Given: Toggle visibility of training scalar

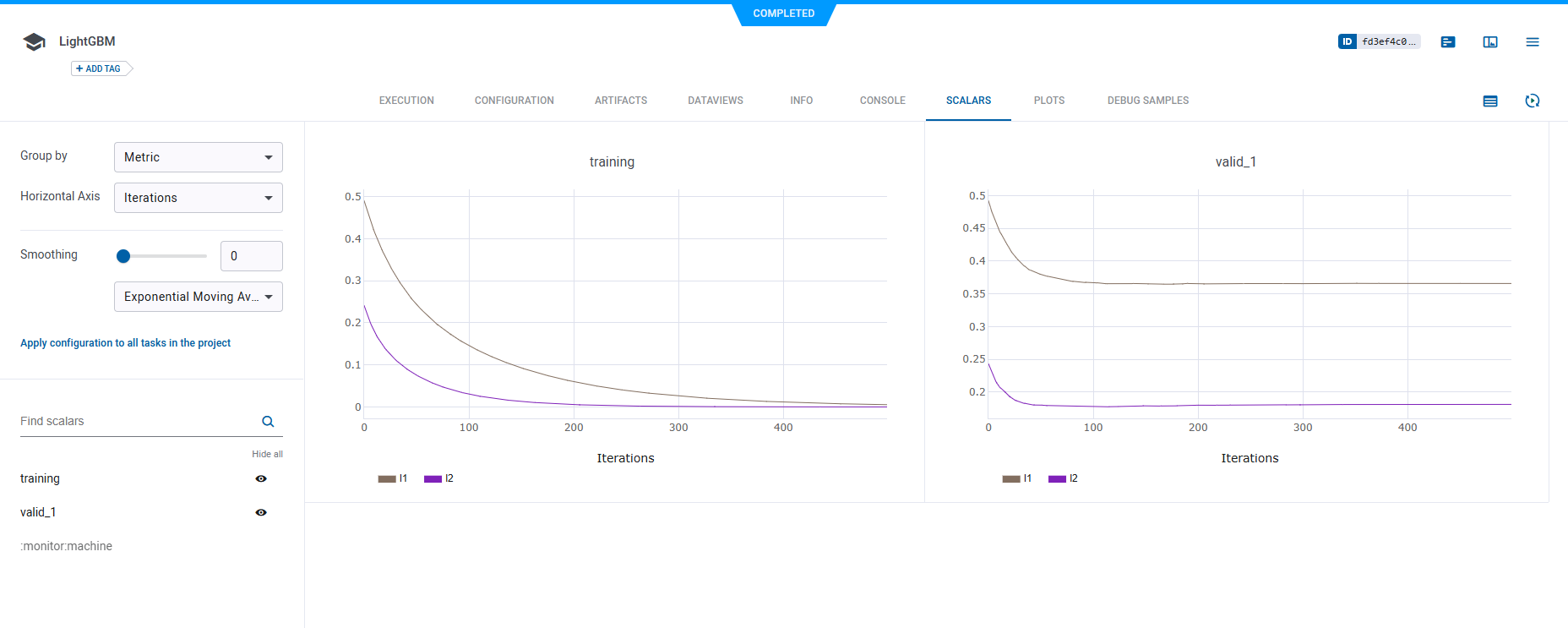Looking at the screenshot, I should (x=261, y=478).
